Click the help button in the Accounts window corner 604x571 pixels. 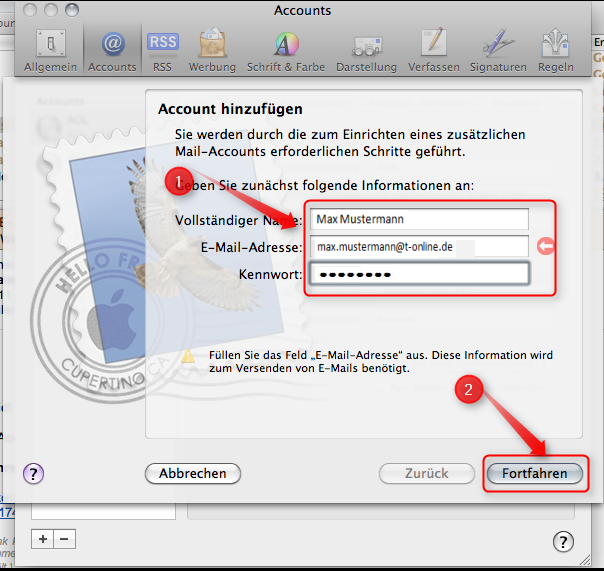pos(563,542)
